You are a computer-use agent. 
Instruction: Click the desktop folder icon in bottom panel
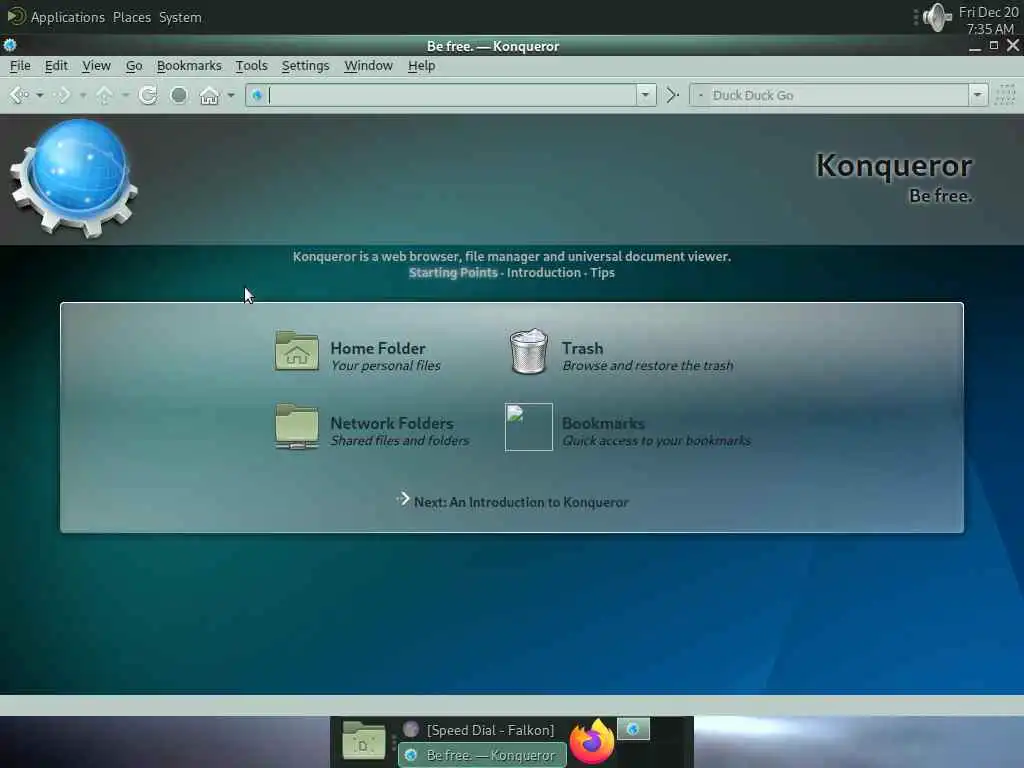[x=364, y=741]
